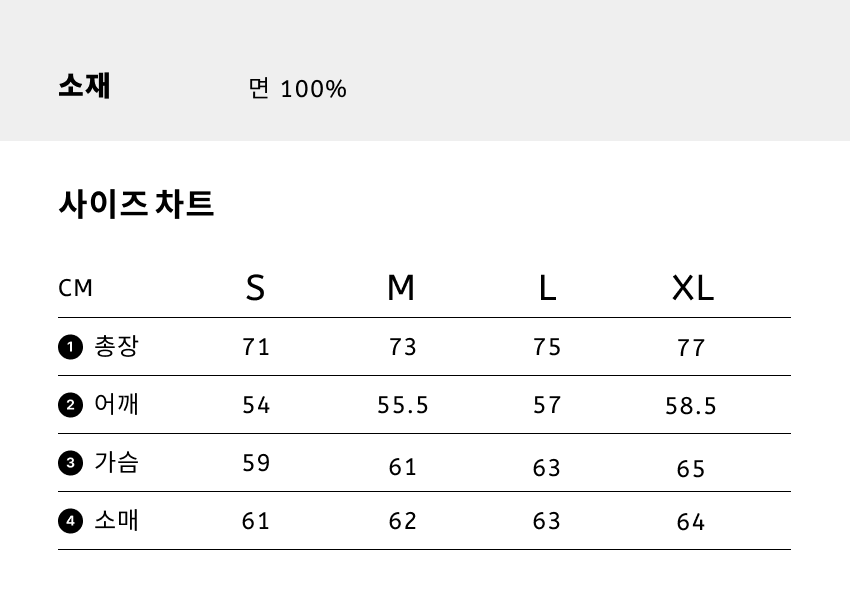The width and height of the screenshot is (850, 607).
Task: Click the 소재 label
Action: [85, 86]
